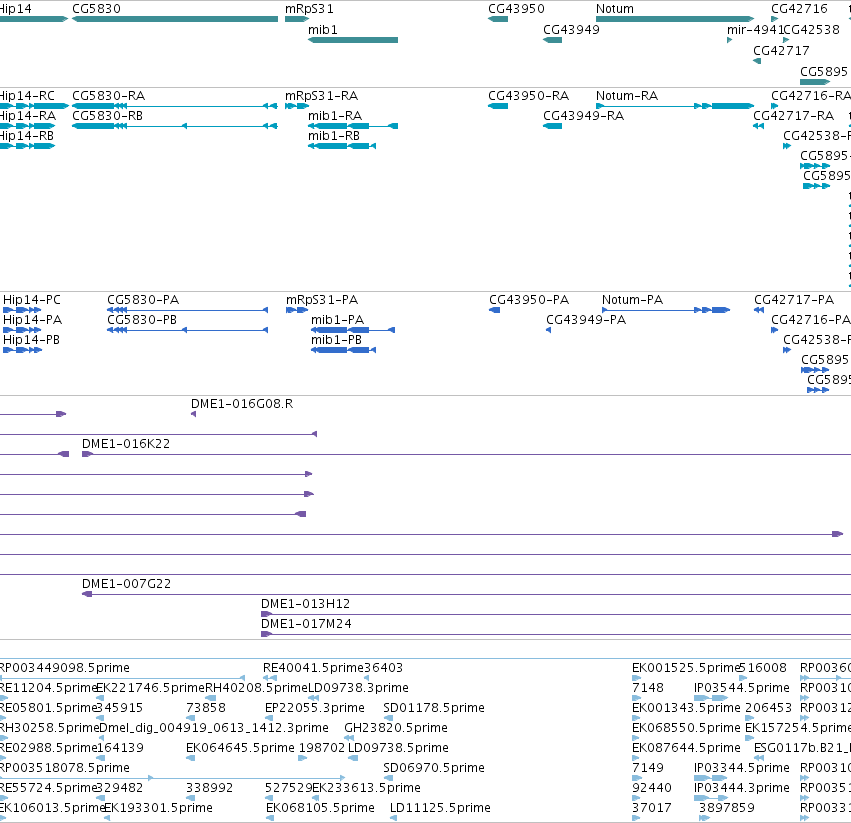Select transcript Notum-RA
The width and height of the screenshot is (851, 823).
pos(675,106)
